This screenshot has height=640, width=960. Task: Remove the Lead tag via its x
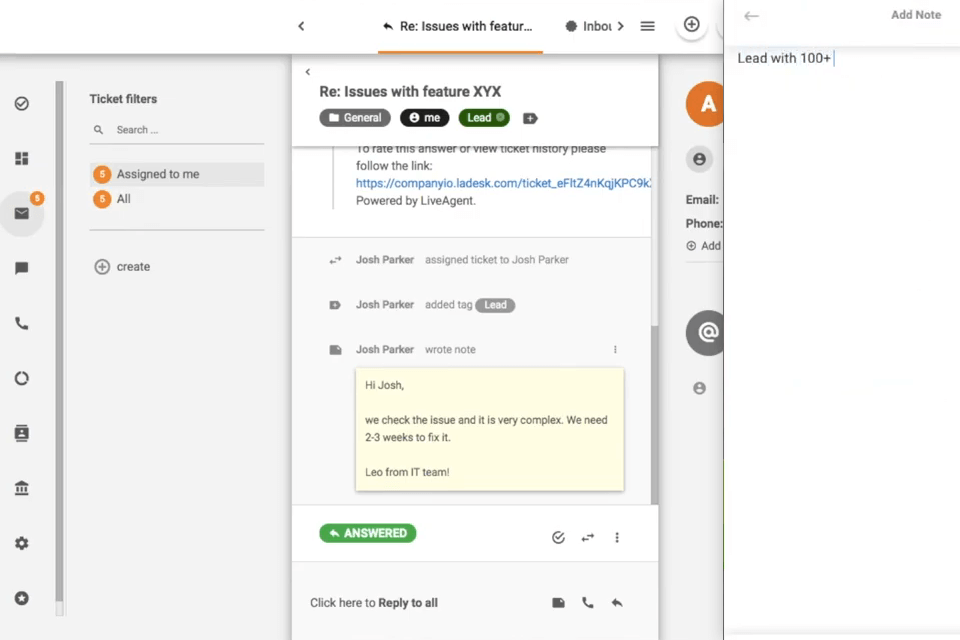click(500, 118)
